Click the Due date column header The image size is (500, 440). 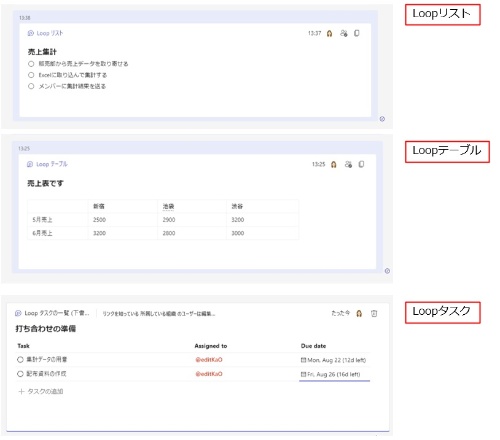point(313,346)
